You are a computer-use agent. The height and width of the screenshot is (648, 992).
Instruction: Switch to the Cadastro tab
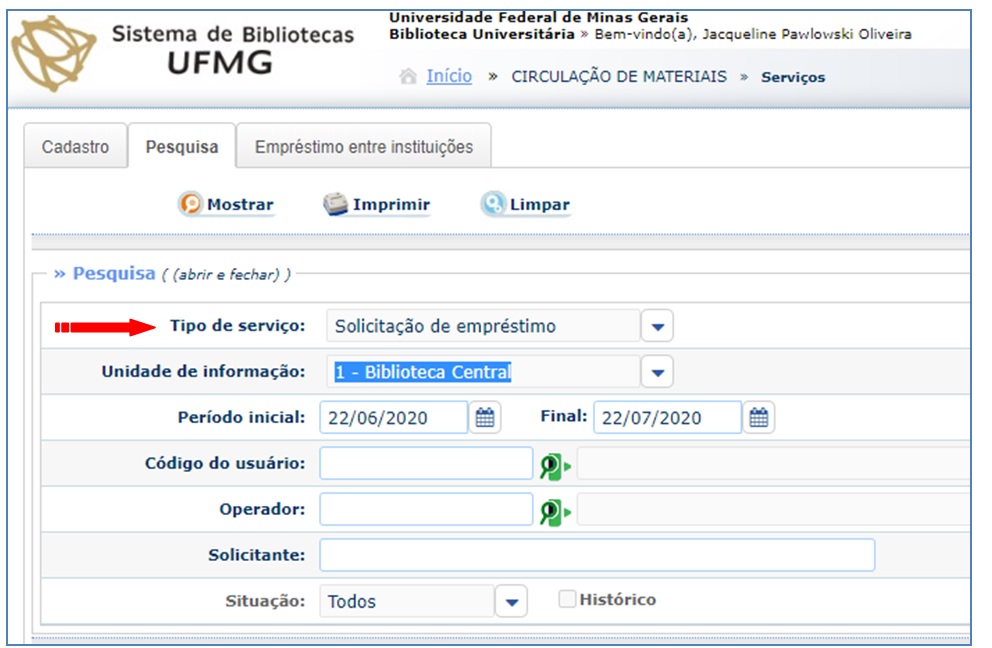click(x=75, y=147)
